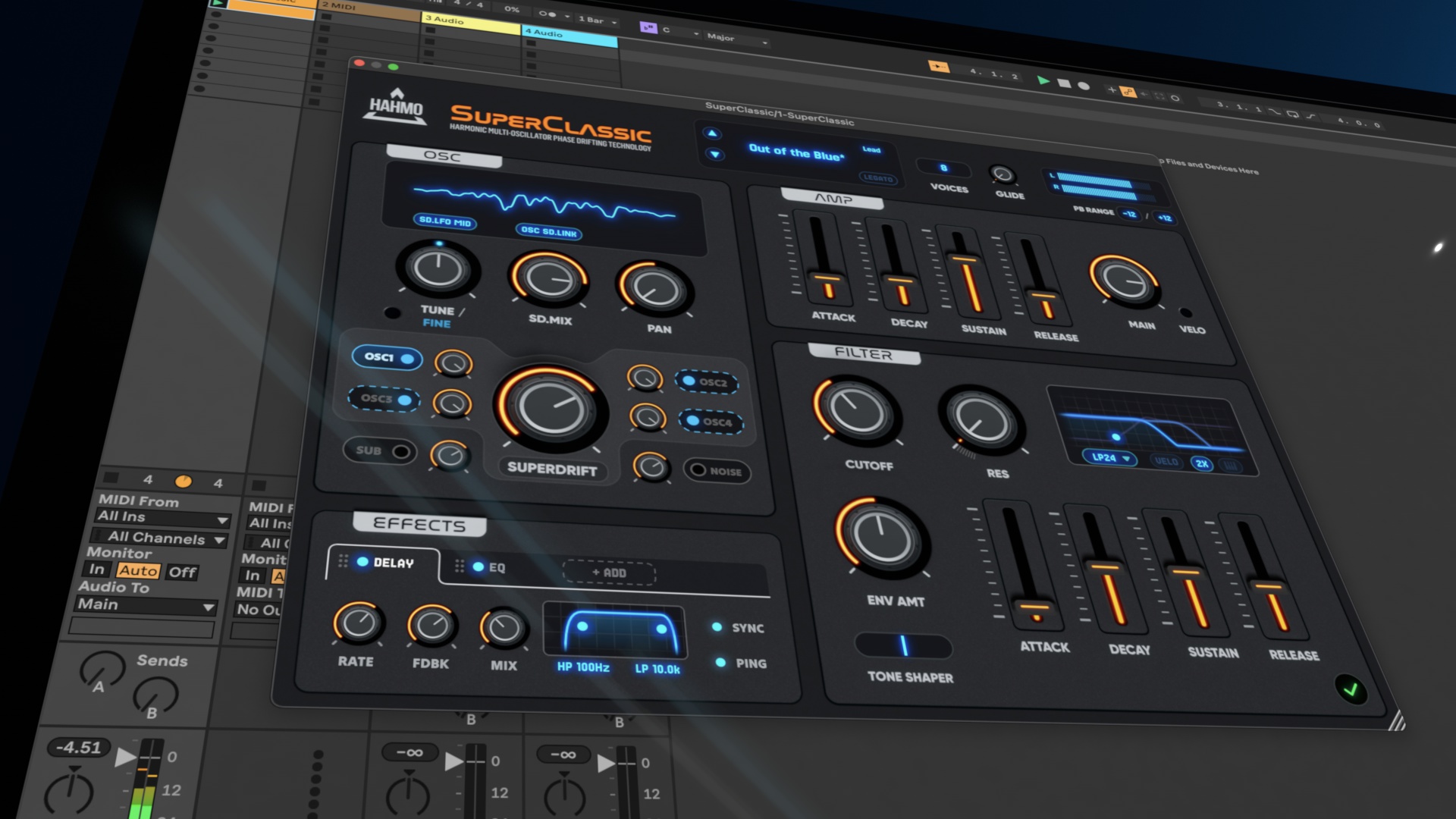The width and height of the screenshot is (1456, 819).
Task: Click the SD.MIX knob
Action: [x=548, y=279]
